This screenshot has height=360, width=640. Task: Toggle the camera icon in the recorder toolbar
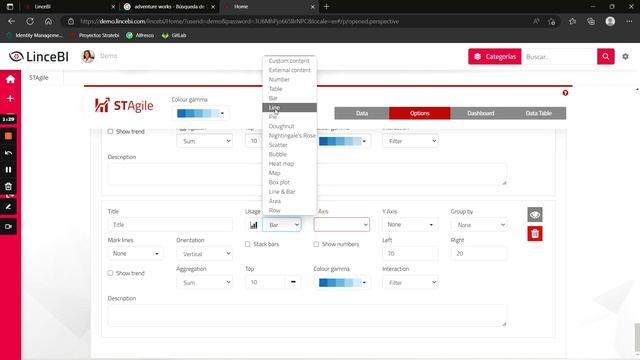(x=8, y=227)
